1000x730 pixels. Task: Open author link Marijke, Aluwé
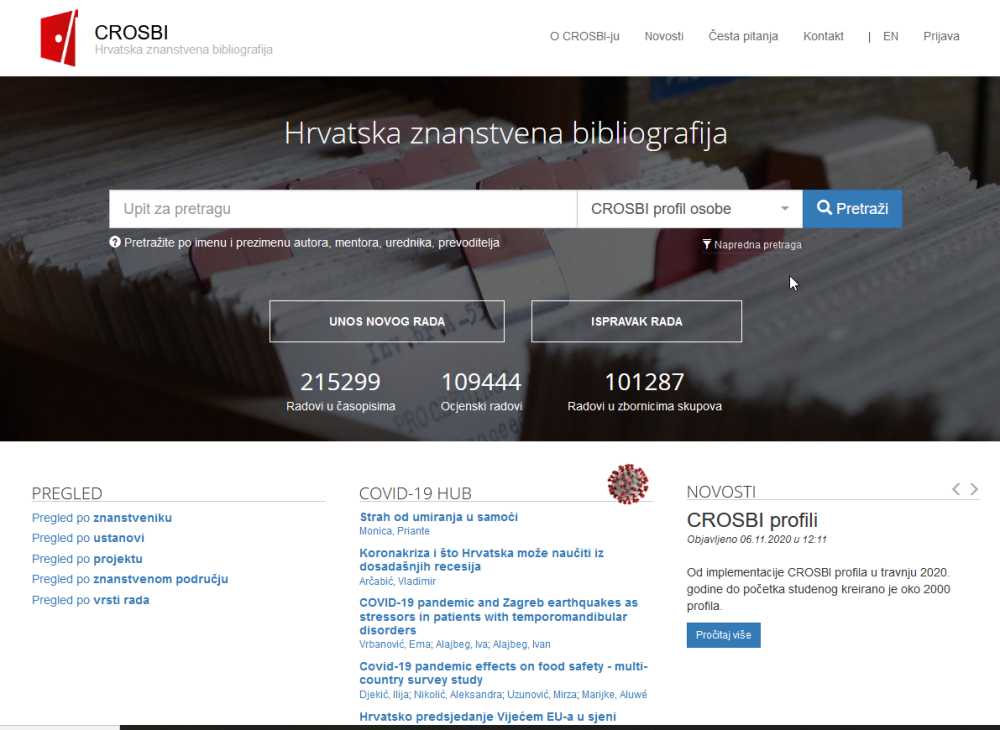point(614,695)
